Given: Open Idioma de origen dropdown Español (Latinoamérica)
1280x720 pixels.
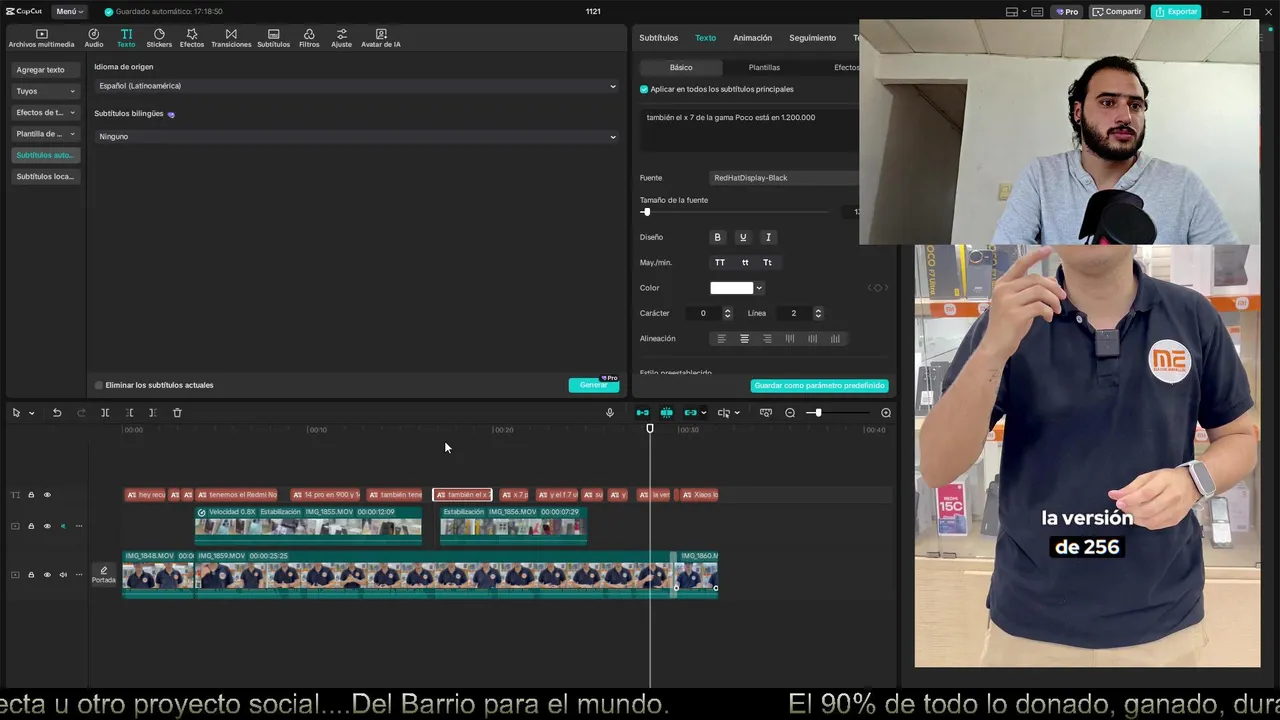Looking at the screenshot, I should coord(356,86).
